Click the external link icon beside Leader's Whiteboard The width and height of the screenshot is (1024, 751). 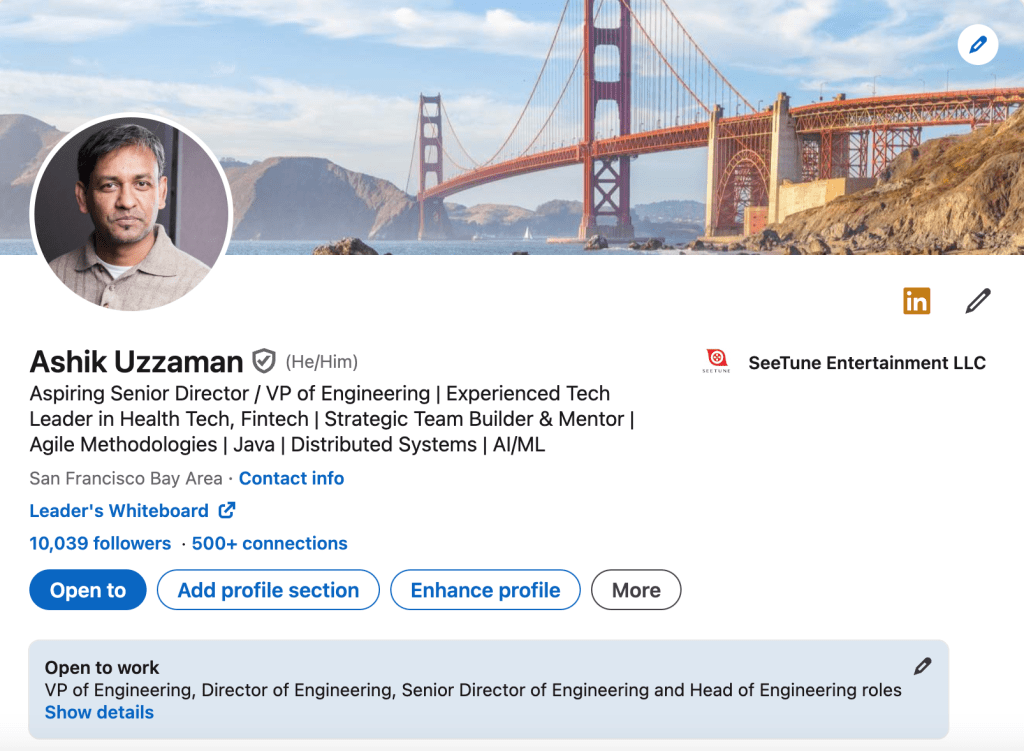pos(227,510)
